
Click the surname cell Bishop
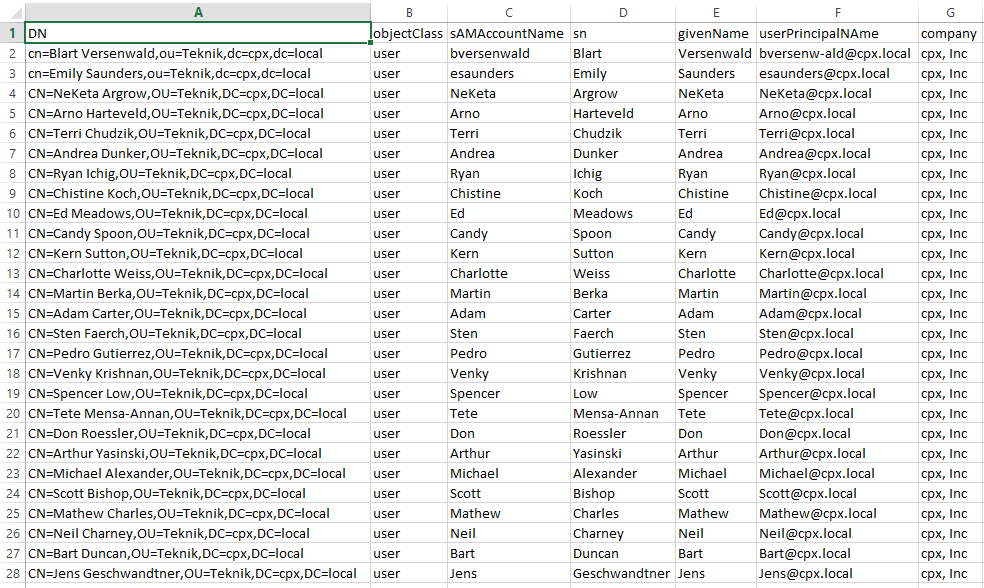click(x=623, y=493)
